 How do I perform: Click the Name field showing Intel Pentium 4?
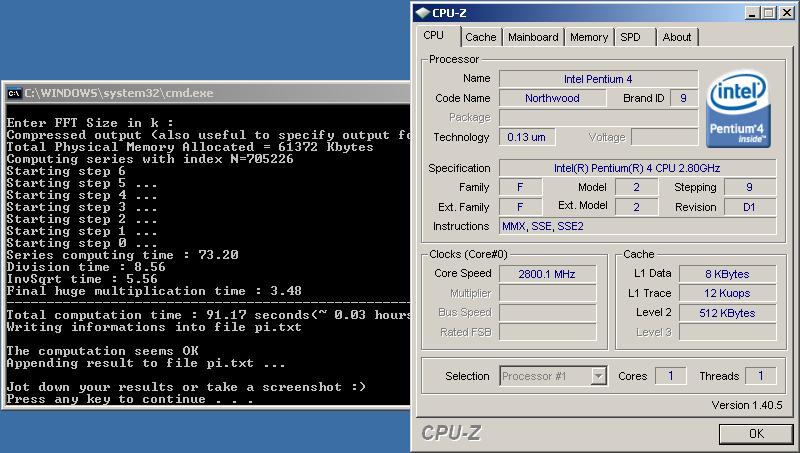coord(598,79)
